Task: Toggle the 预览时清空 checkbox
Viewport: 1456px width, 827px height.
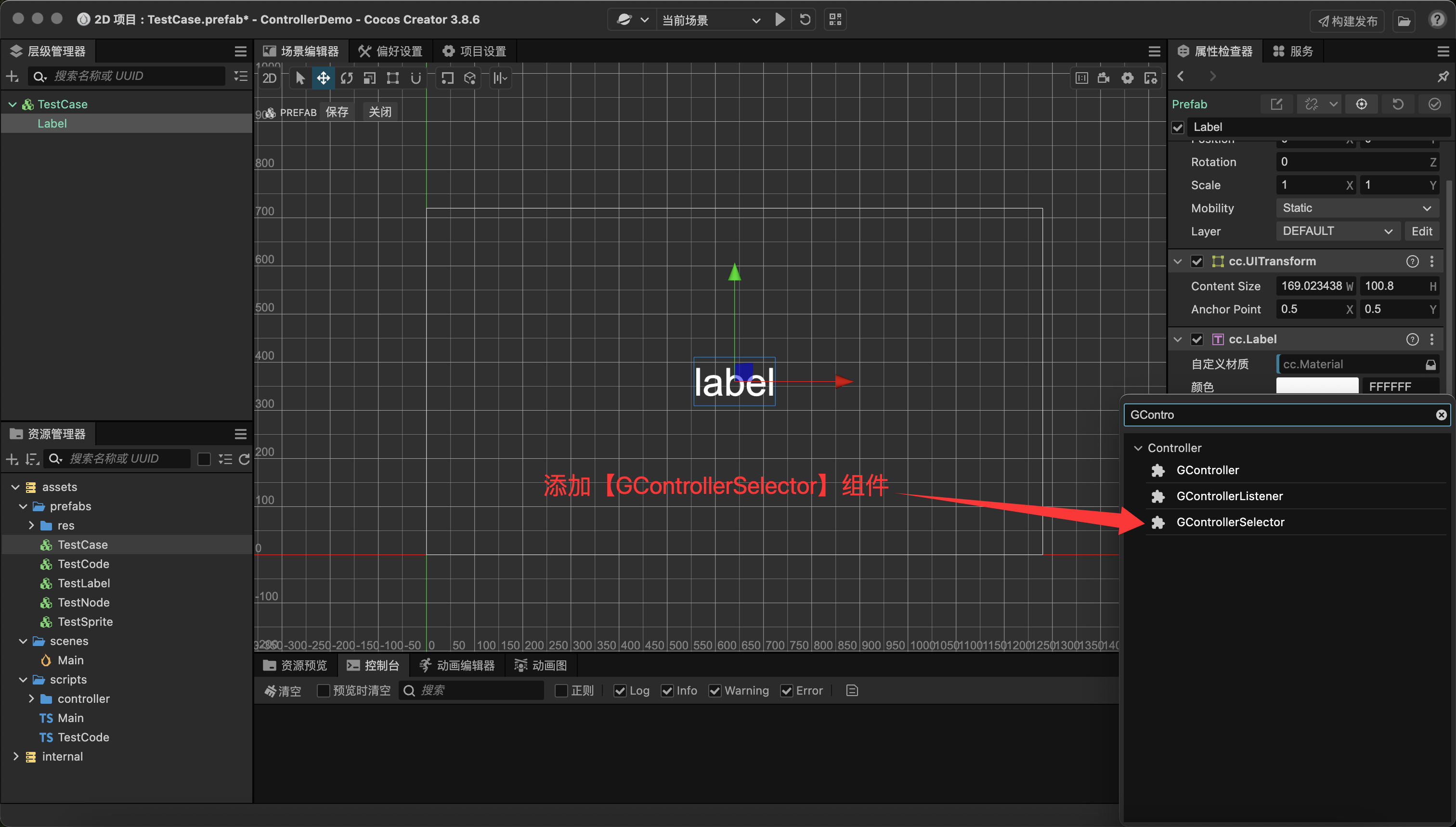Action: point(323,691)
